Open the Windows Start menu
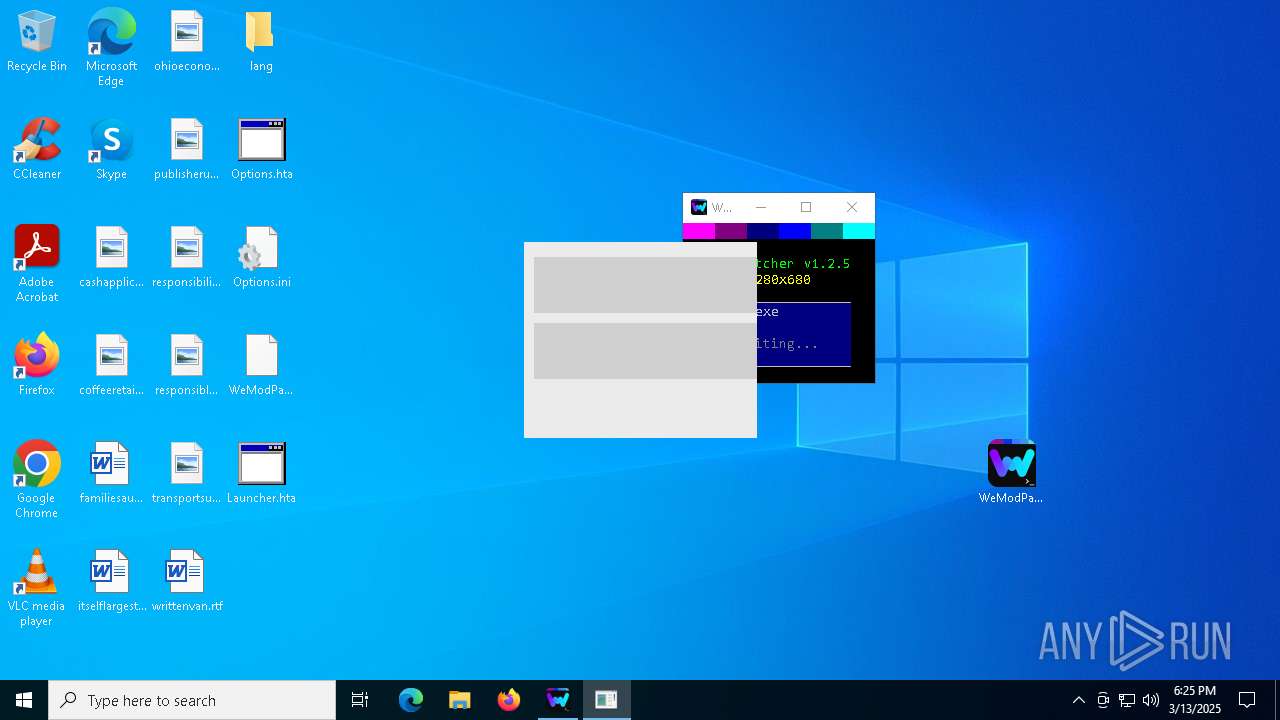 pos(24,700)
